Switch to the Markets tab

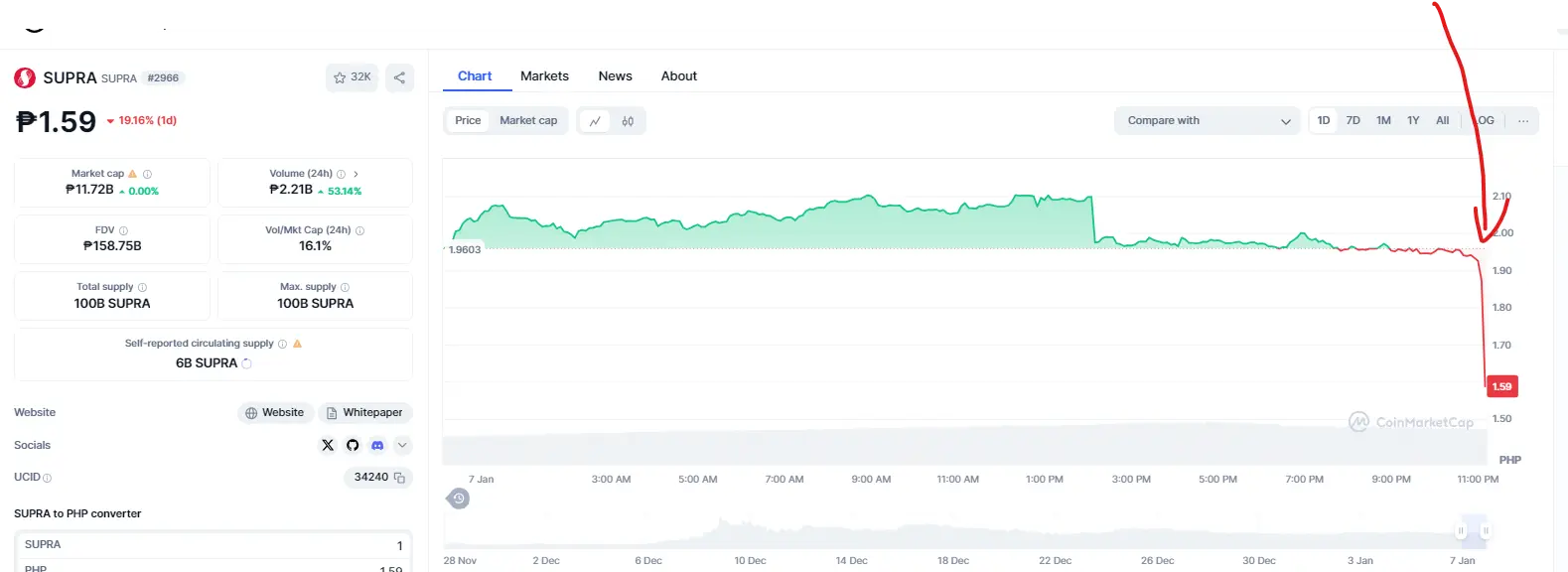[x=544, y=76]
